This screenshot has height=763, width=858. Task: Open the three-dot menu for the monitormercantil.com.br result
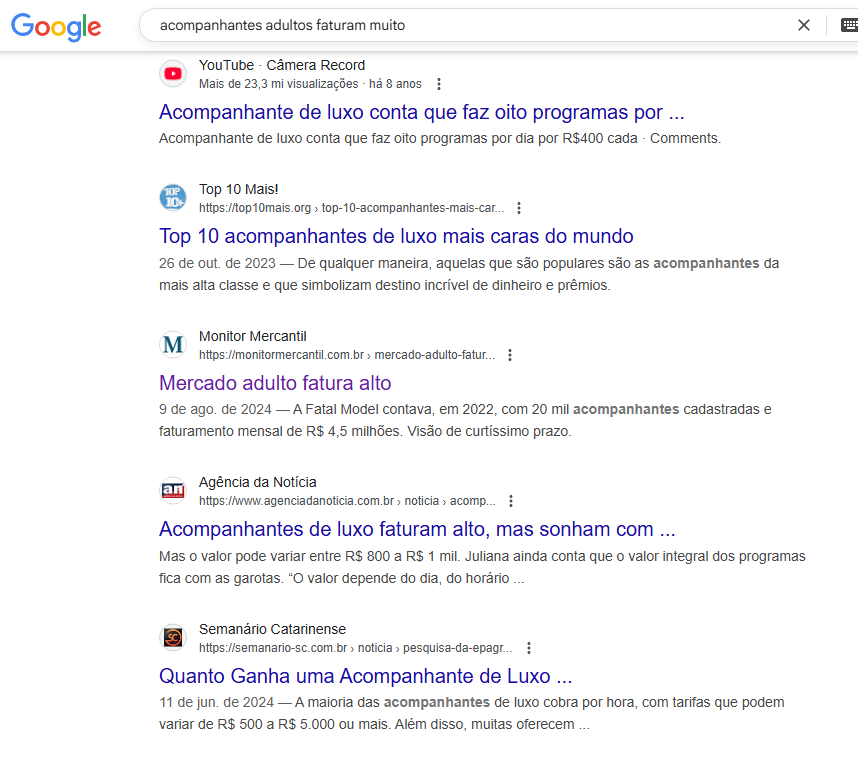click(x=510, y=355)
